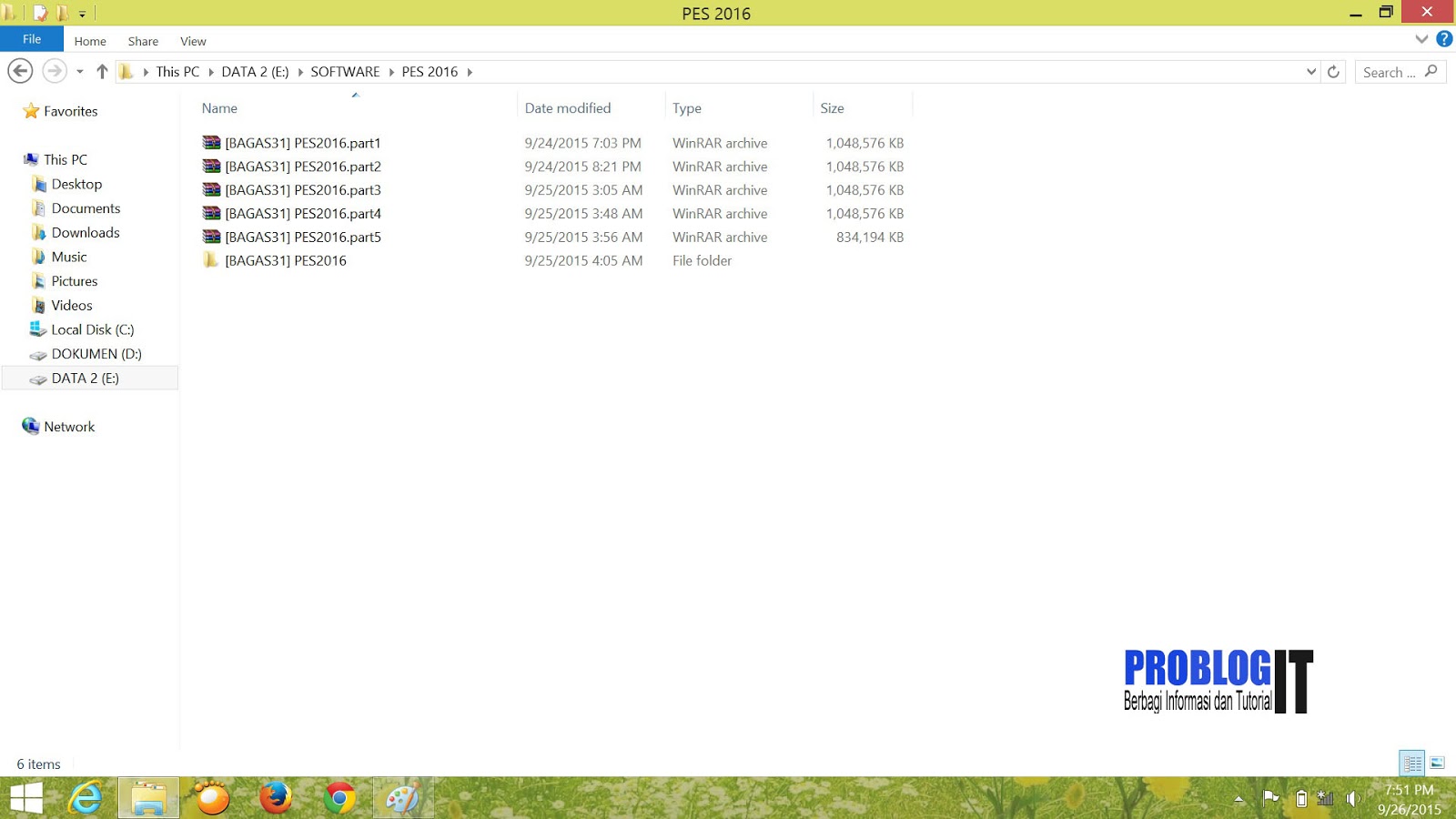Open Local Disk (C:) in navigation pane
Viewport: 1456px width, 819px height.
[92, 329]
